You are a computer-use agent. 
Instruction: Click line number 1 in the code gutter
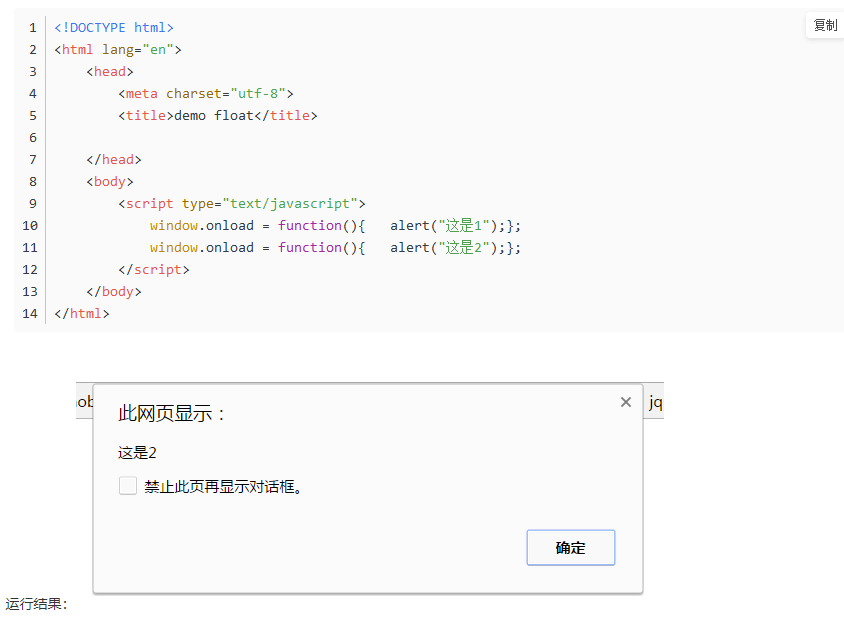32,27
